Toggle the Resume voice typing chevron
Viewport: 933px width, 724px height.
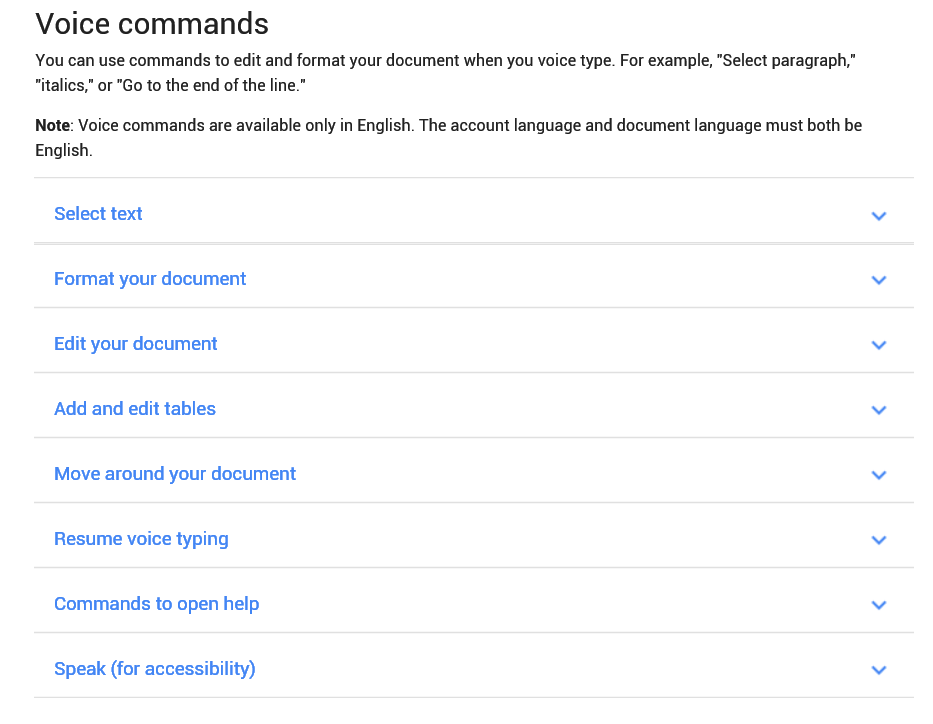pyautogui.click(x=879, y=539)
